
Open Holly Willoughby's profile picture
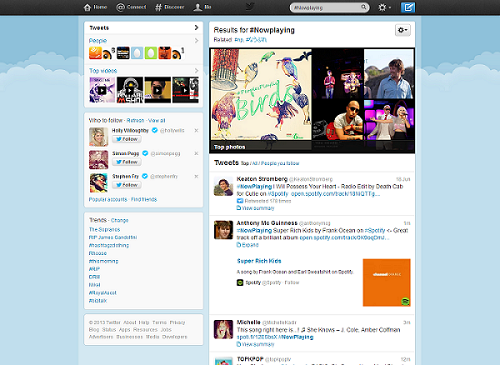coord(99,137)
